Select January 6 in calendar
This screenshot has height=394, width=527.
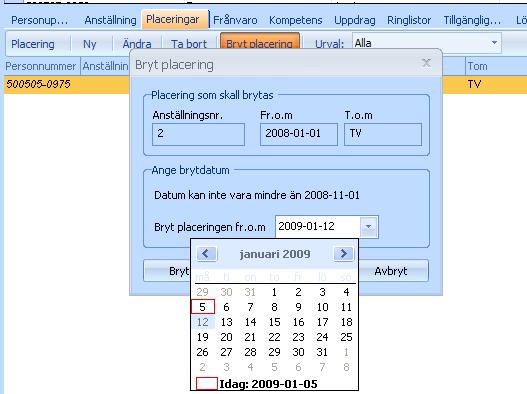226,307
